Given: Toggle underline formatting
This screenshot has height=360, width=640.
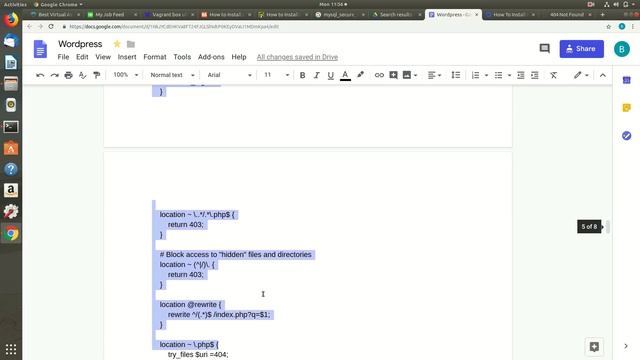Looking at the screenshot, I should tap(331, 75).
